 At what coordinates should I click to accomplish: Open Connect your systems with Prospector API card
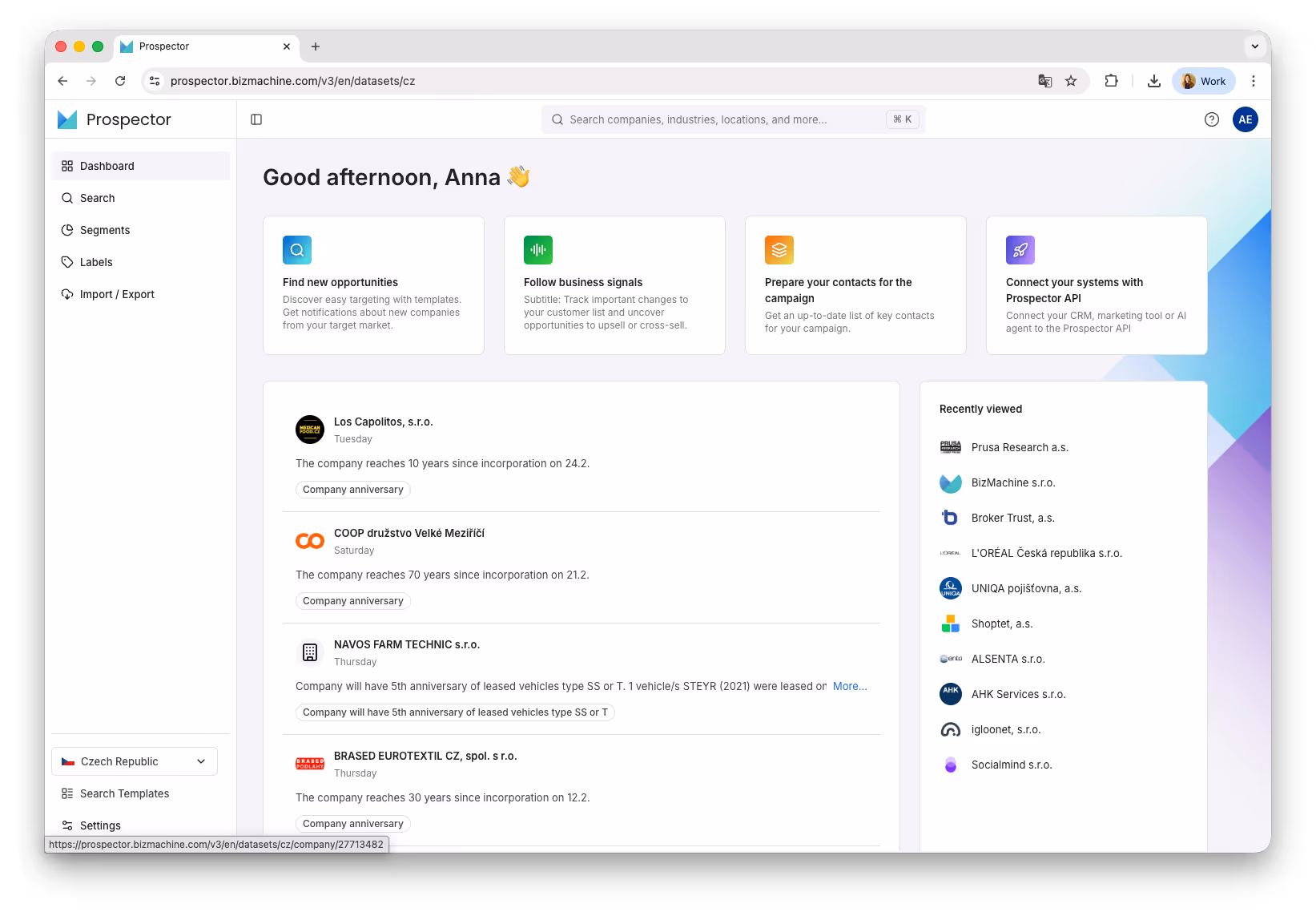(1097, 285)
